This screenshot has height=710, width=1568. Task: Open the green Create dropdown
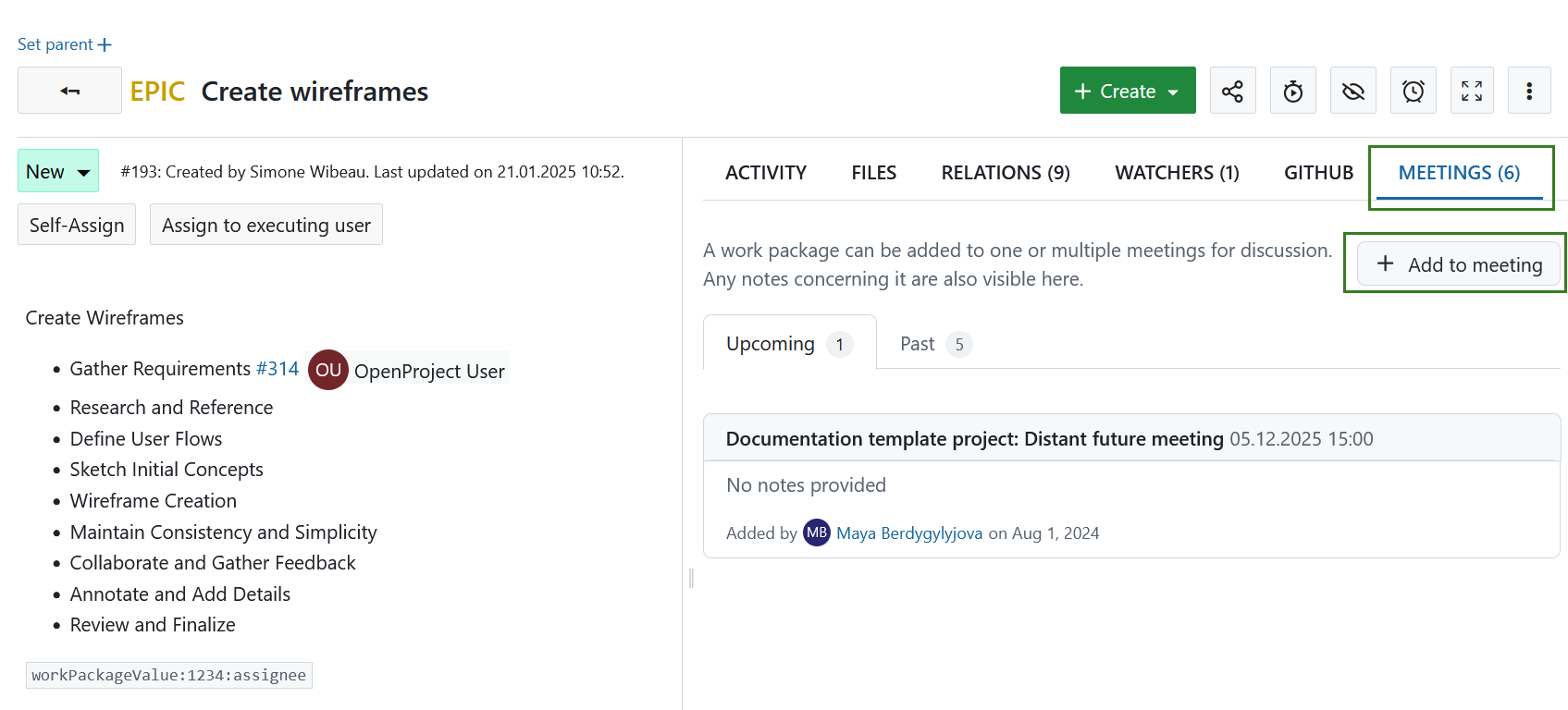pyautogui.click(x=1127, y=91)
